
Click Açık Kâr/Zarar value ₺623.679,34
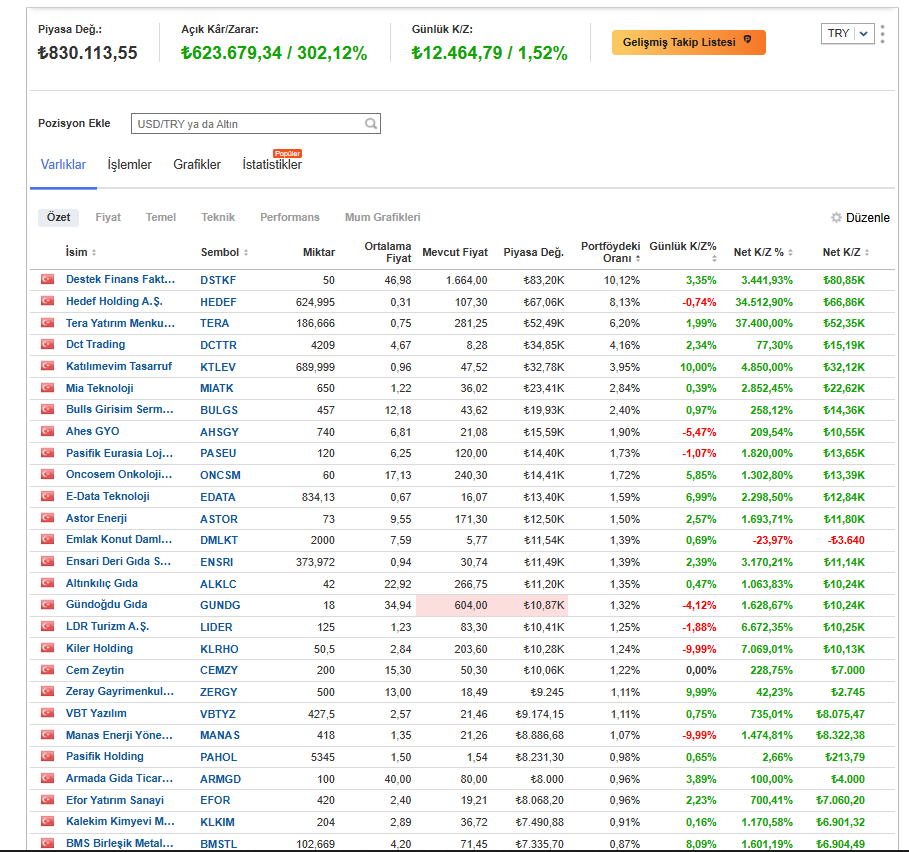pos(231,53)
